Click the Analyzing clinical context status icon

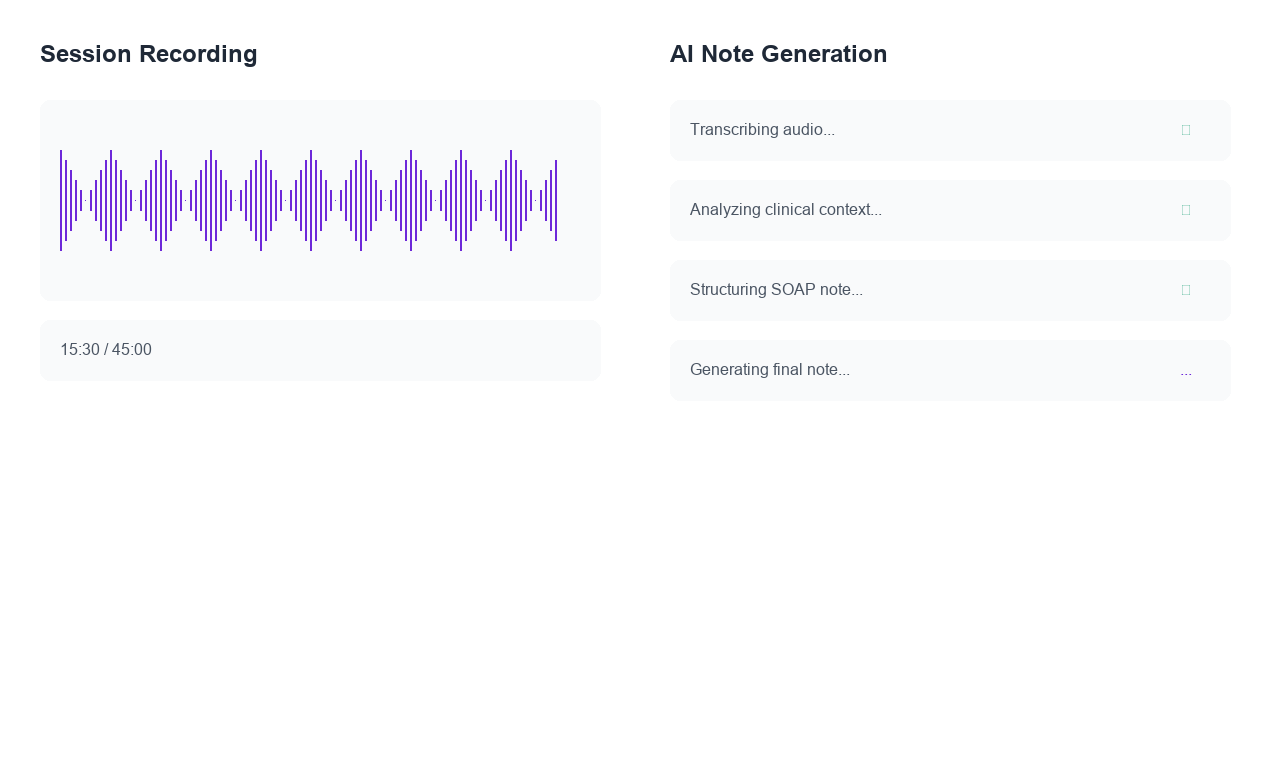click(x=1186, y=210)
